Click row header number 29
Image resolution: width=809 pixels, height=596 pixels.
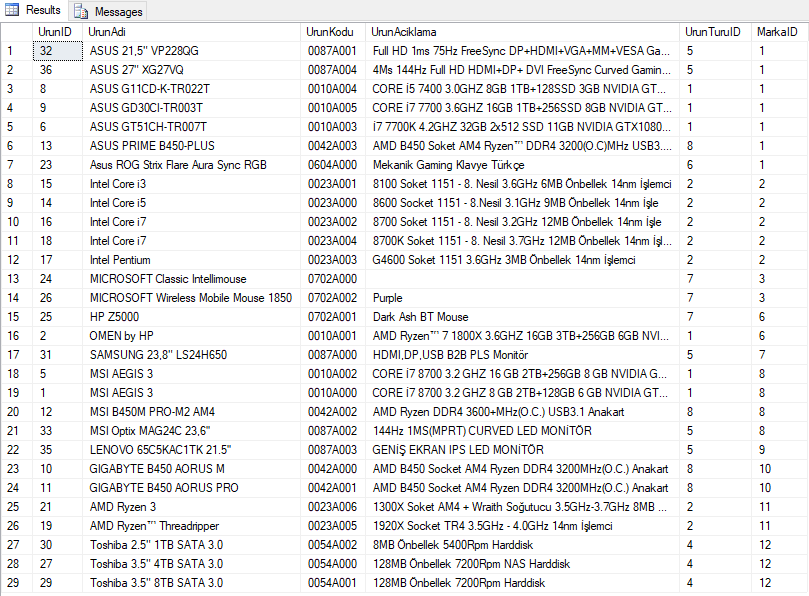click(x=17, y=583)
